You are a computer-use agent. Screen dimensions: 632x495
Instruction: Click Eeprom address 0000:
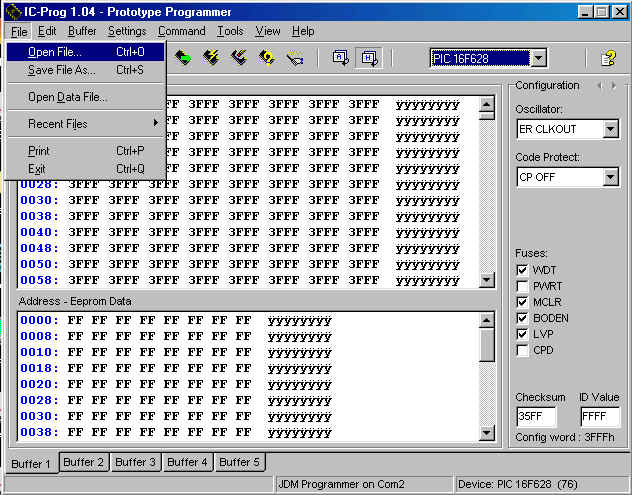(39, 320)
